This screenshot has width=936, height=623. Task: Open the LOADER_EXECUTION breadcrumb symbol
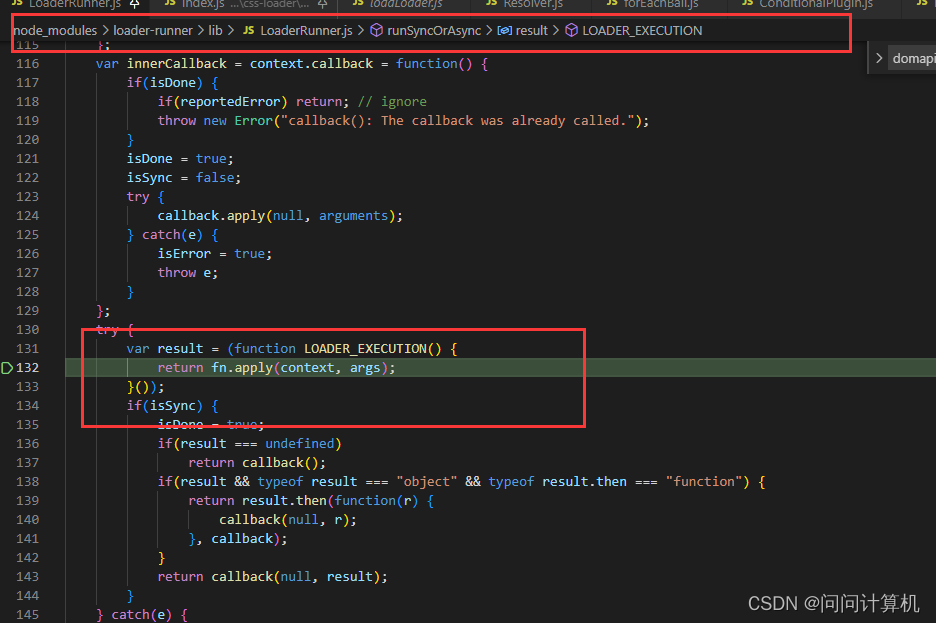pyautogui.click(x=642, y=30)
